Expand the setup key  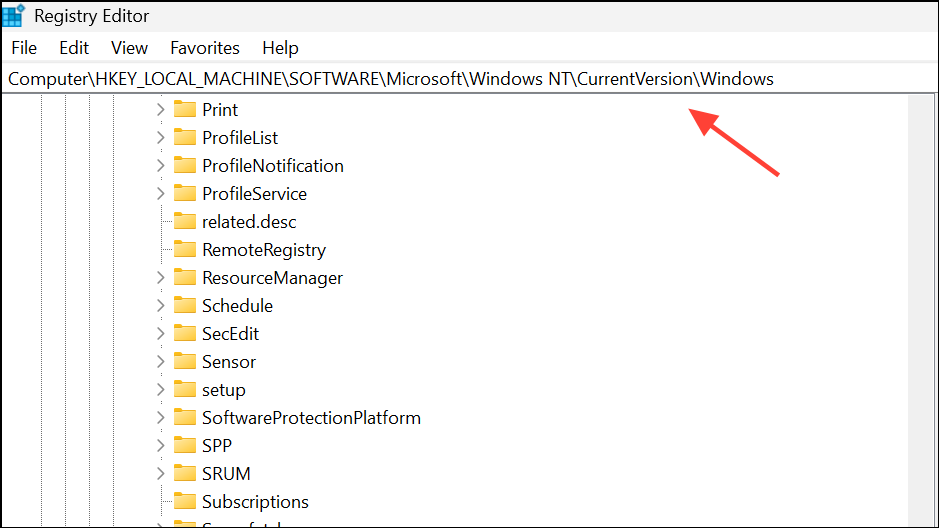160,390
